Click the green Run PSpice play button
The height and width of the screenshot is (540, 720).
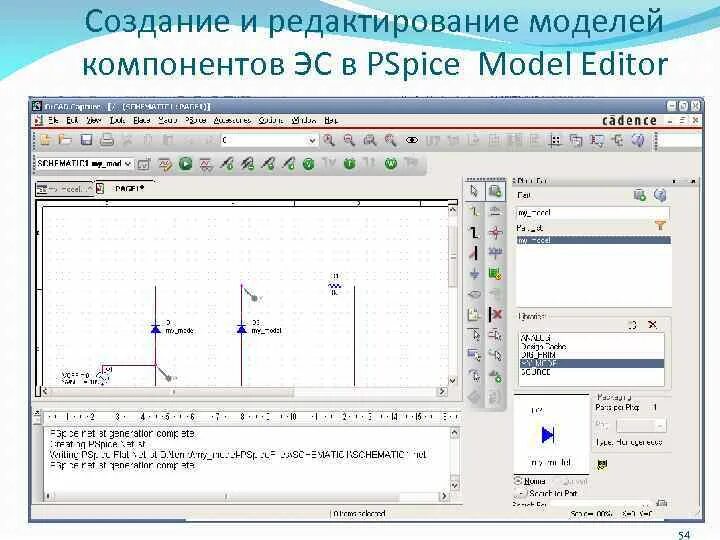pos(186,163)
